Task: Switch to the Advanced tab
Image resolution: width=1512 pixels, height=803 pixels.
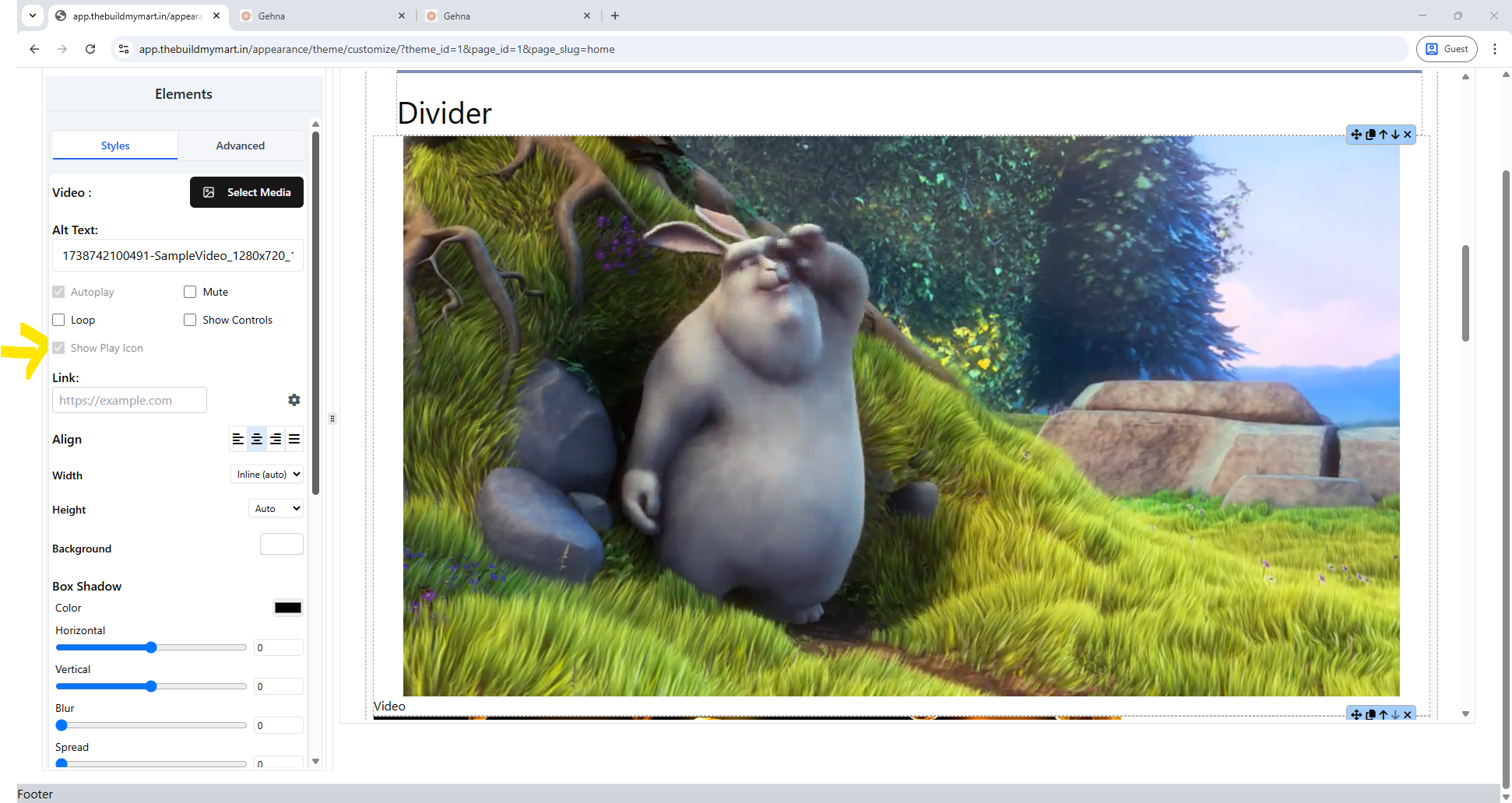Action: (x=241, y=146)
